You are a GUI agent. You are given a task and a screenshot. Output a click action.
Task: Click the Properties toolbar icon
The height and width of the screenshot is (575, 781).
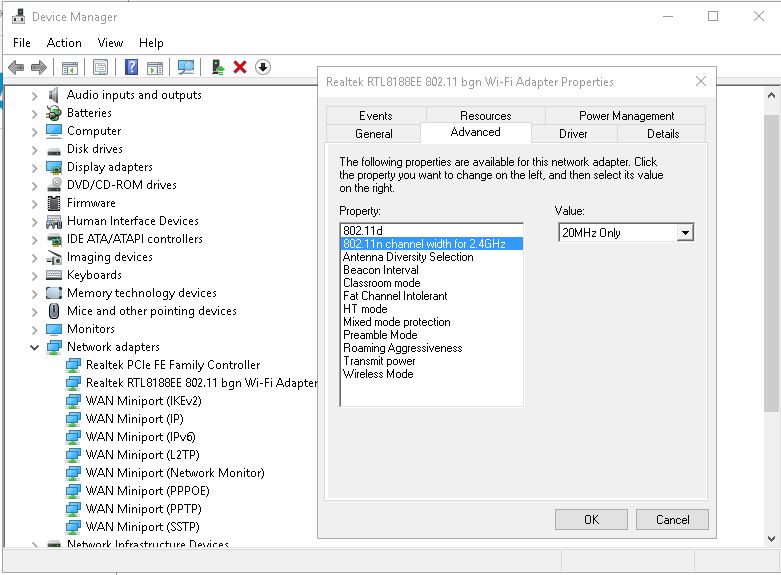(100, 67)
